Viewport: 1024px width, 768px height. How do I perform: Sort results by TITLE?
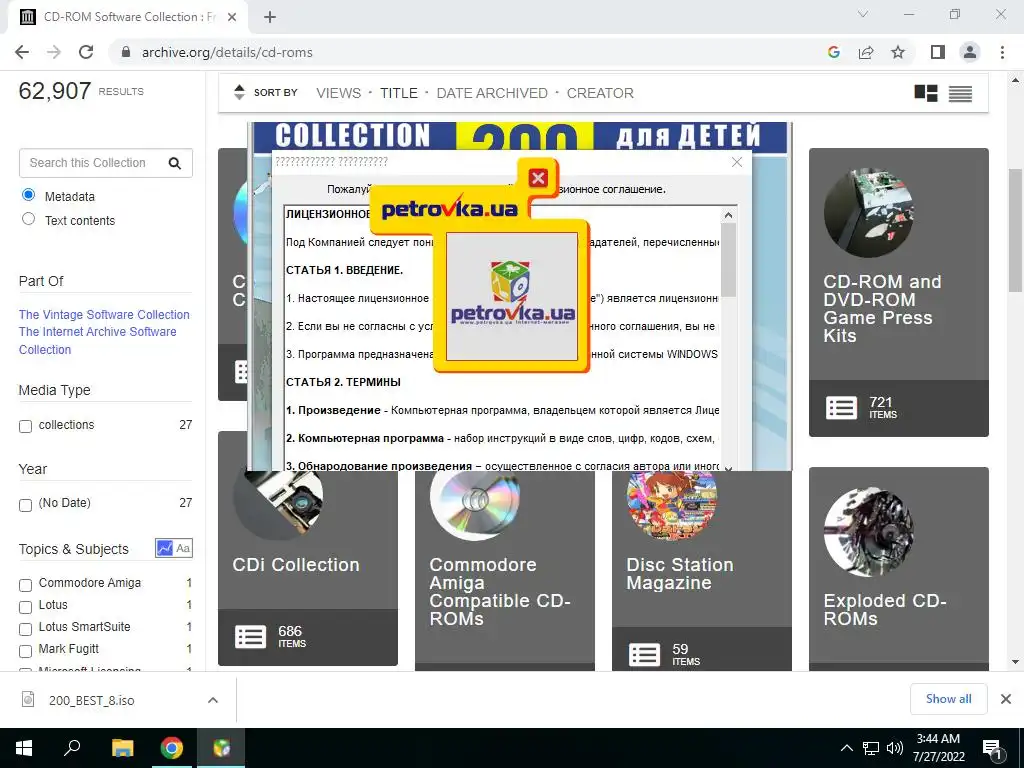tap(398, 93)
